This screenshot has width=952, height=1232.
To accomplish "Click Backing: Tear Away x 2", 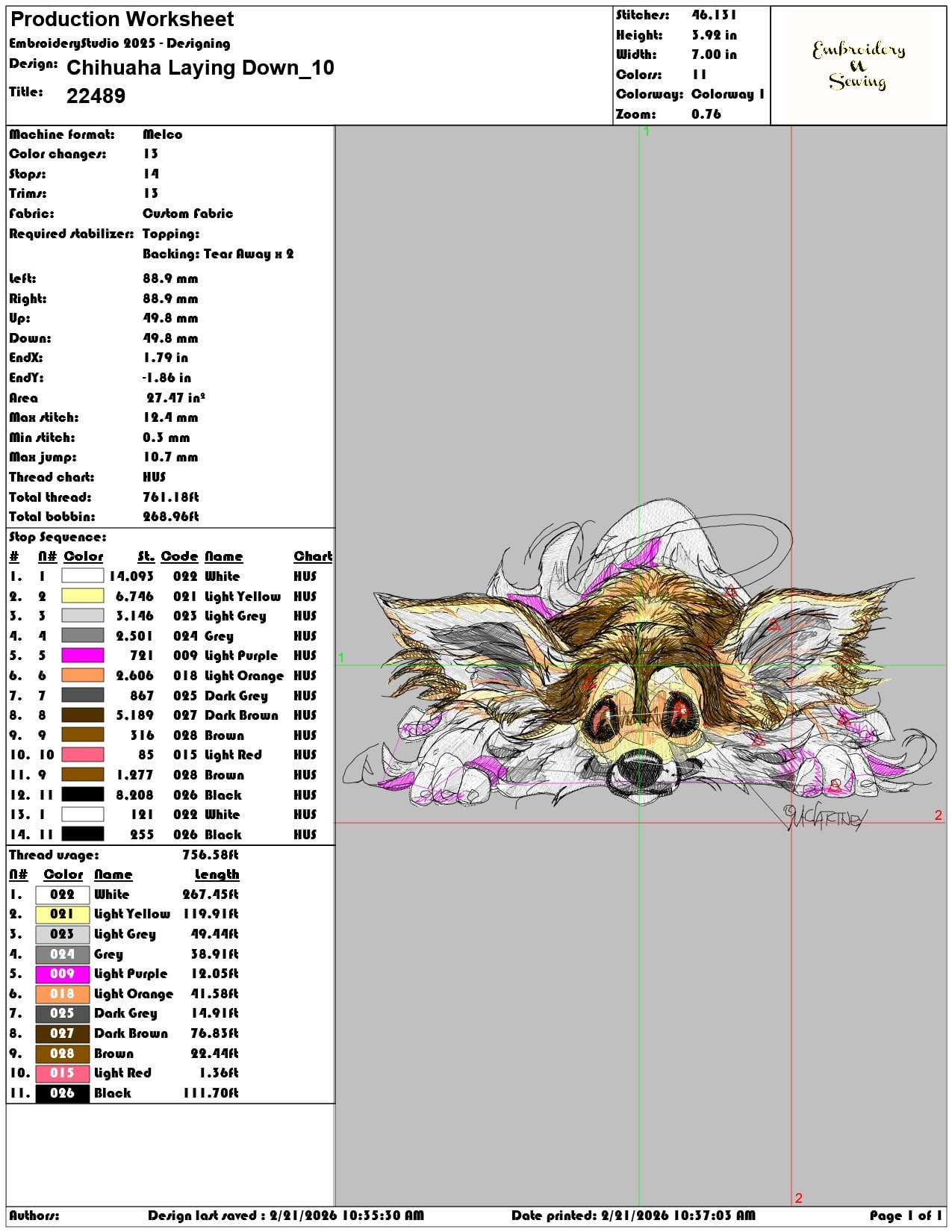I will pos(218,254).
